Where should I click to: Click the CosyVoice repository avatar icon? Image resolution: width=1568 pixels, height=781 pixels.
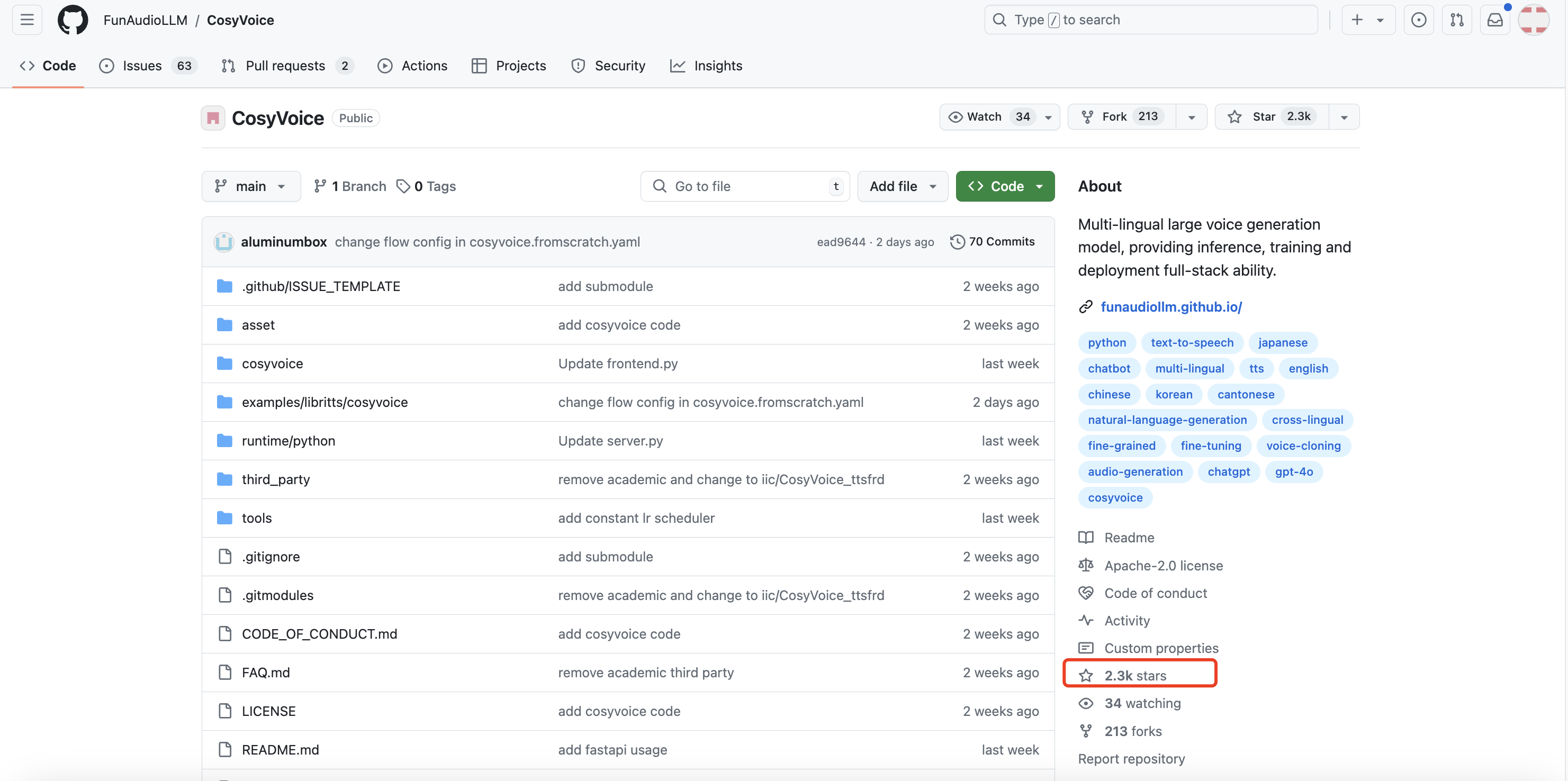[213, 118]
